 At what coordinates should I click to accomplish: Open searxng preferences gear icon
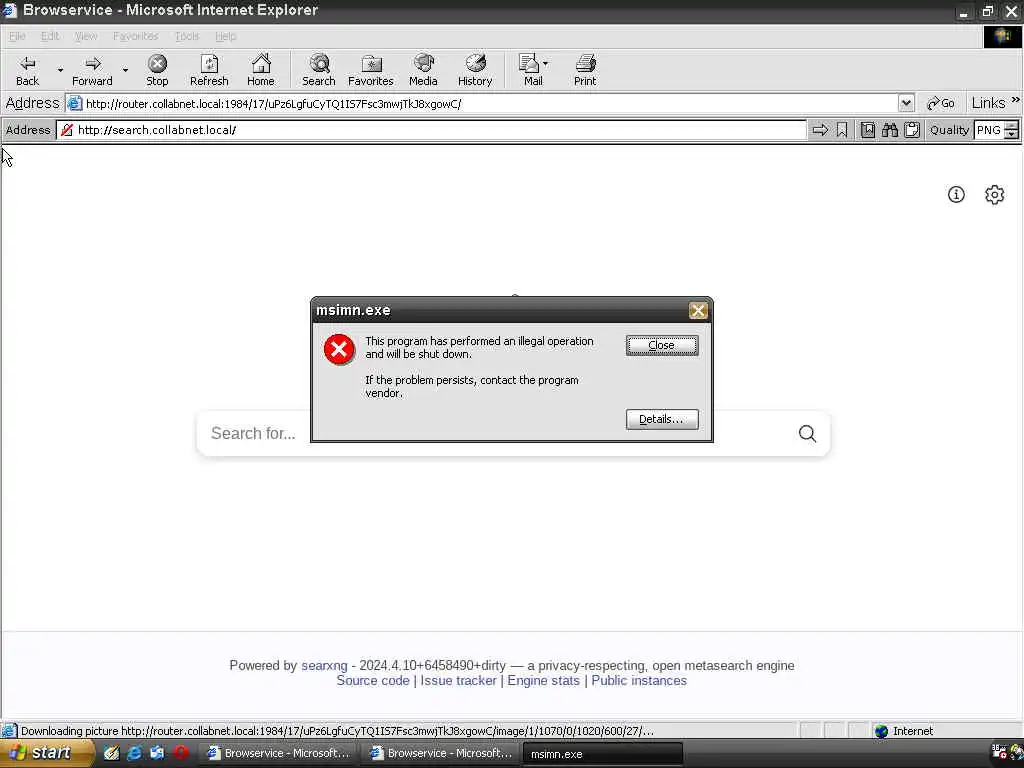point(994,195)
